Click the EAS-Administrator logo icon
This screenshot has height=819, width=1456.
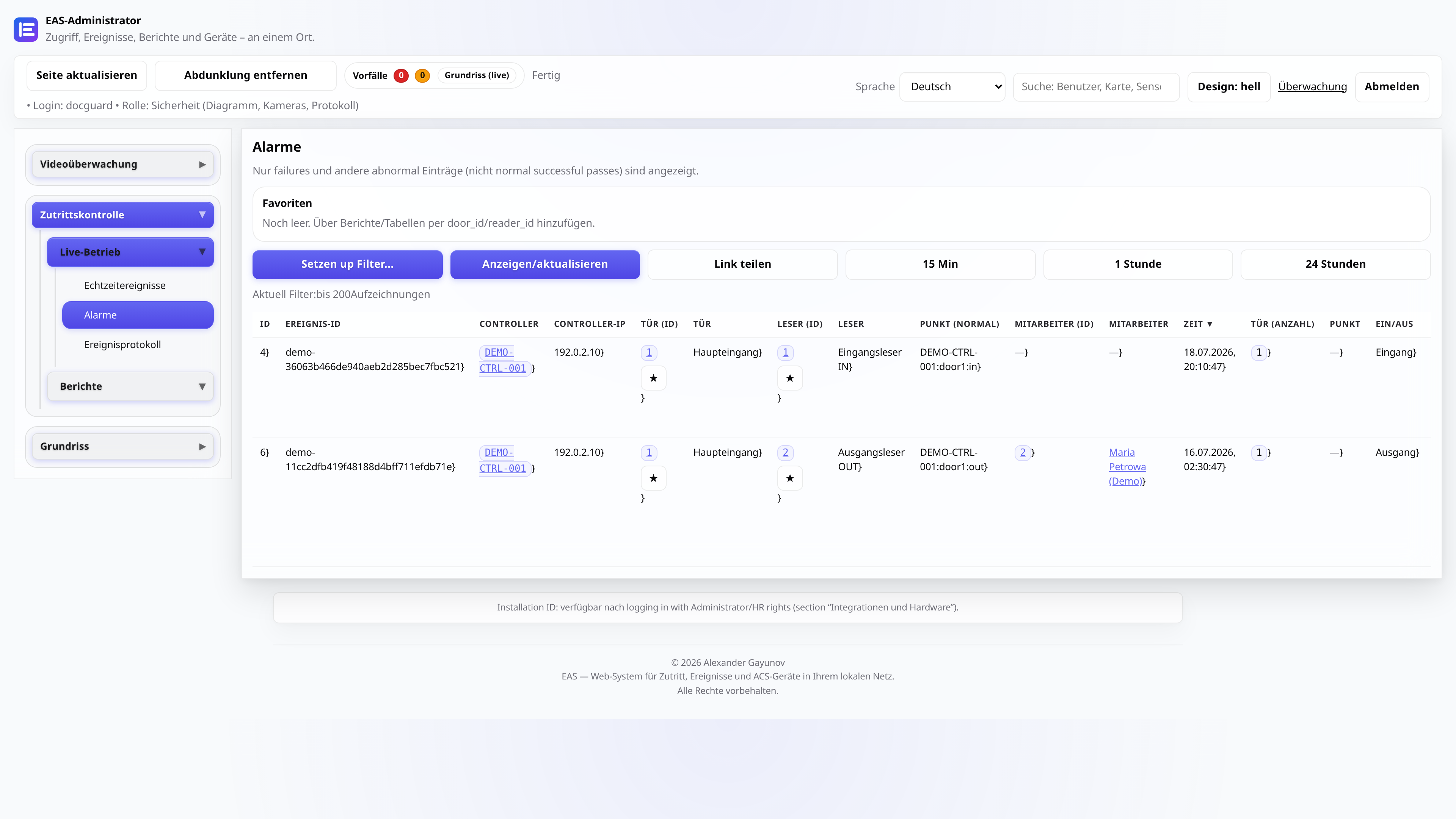pyautogui.click(x=26, y=30)
